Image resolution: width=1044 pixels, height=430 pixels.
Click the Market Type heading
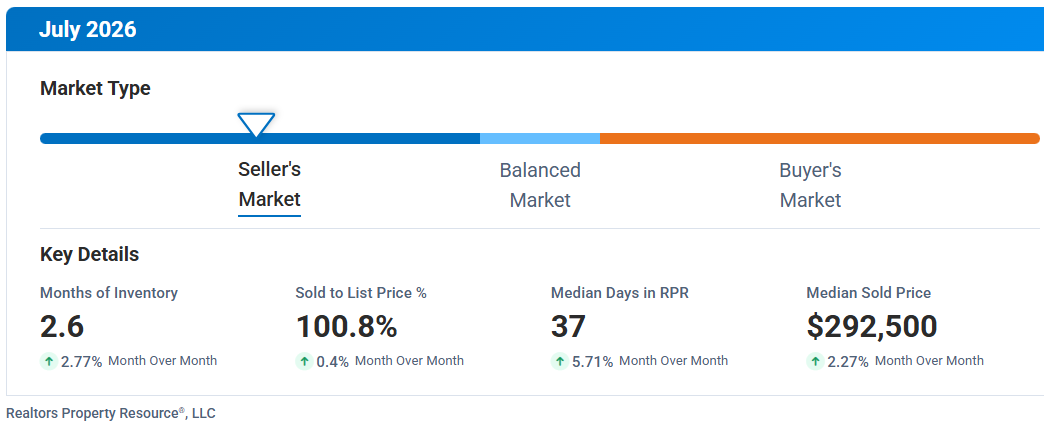pos(95,89)
